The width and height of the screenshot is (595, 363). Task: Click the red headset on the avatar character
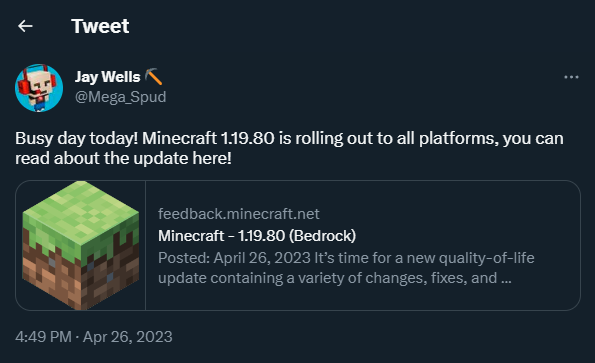click(x=24, y=85)
